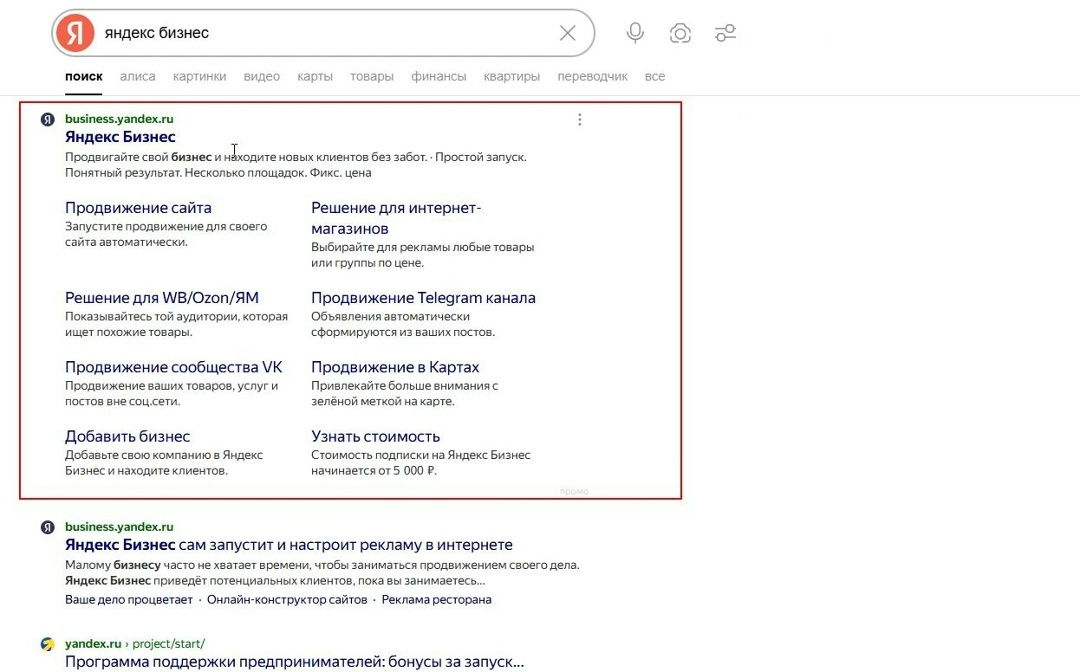Open 'Программа поддержки предпринимателей' result

click(x=294, y=662)
